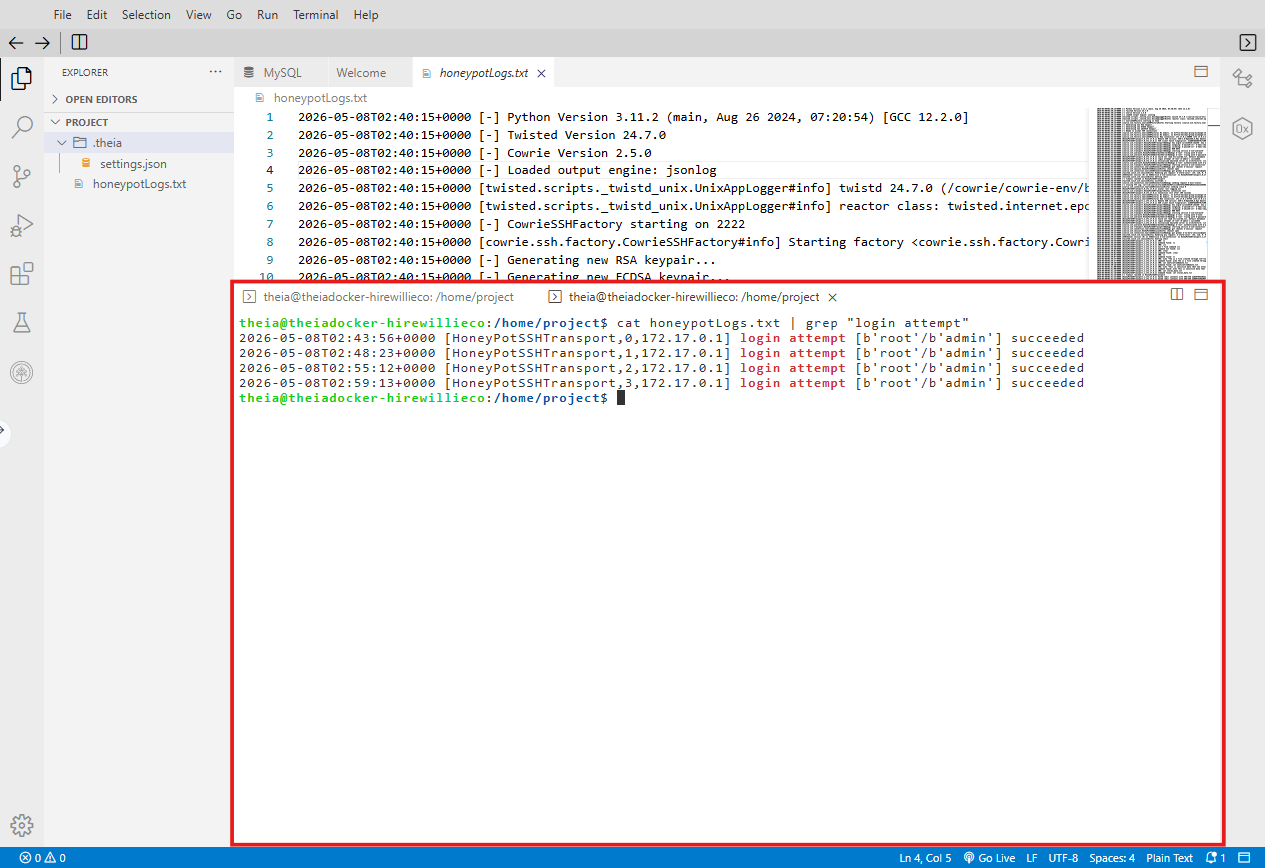Click the 'Cowrie Version 2.5.0' log line
The width and height of the screenshot is (1265, 868).
(x=474, y=153)
